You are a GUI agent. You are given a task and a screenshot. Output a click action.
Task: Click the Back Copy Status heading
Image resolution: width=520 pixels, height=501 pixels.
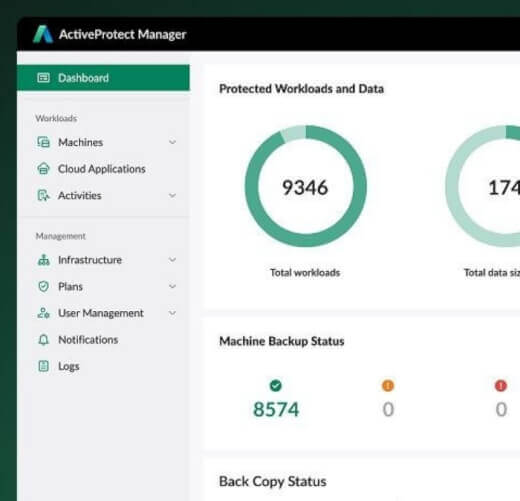coord(273,481)
